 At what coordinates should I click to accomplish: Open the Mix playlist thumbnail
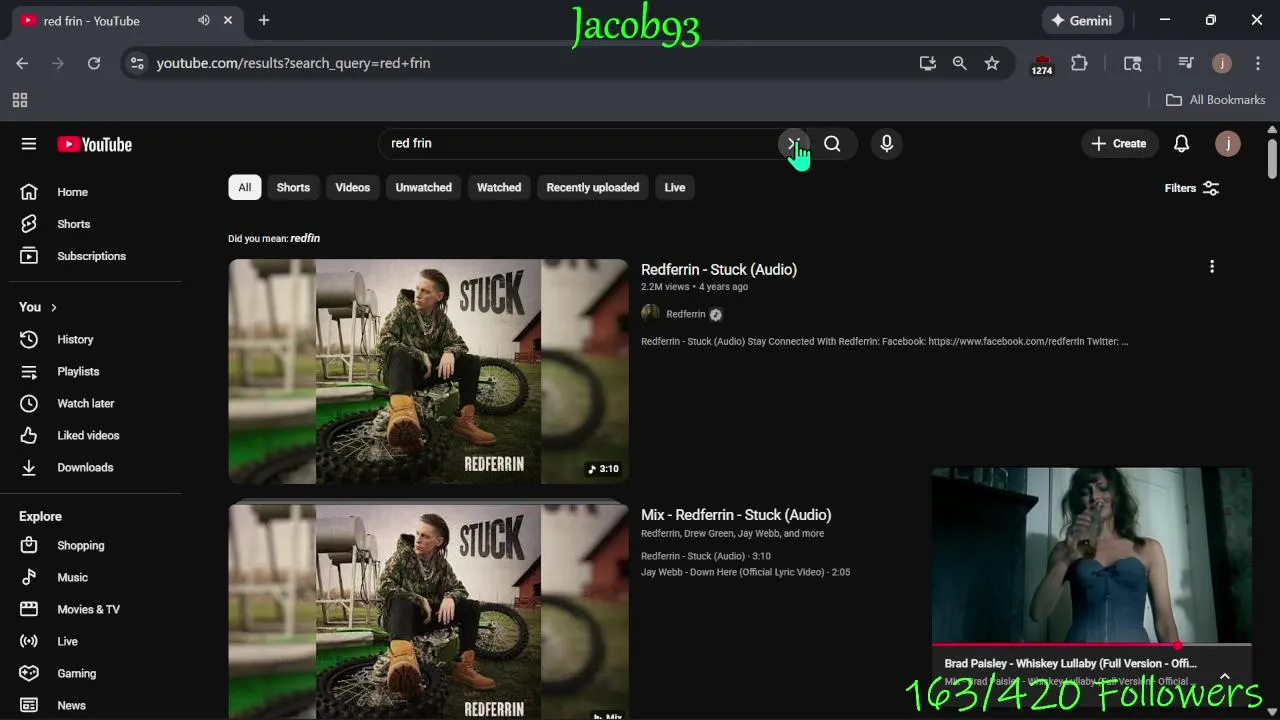click(428, 612)
